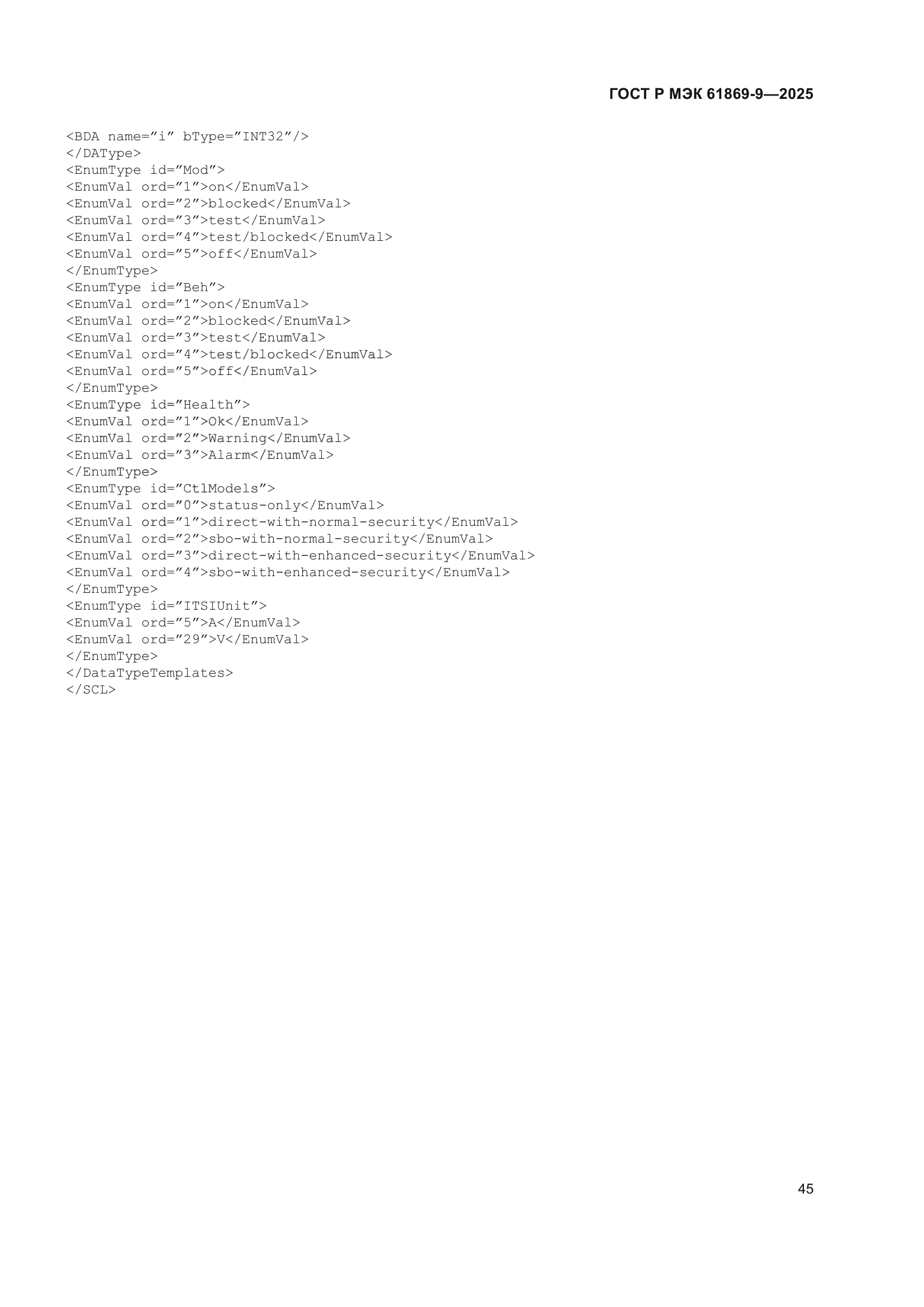Click the closing SCL tag

(x=91, y=690)
